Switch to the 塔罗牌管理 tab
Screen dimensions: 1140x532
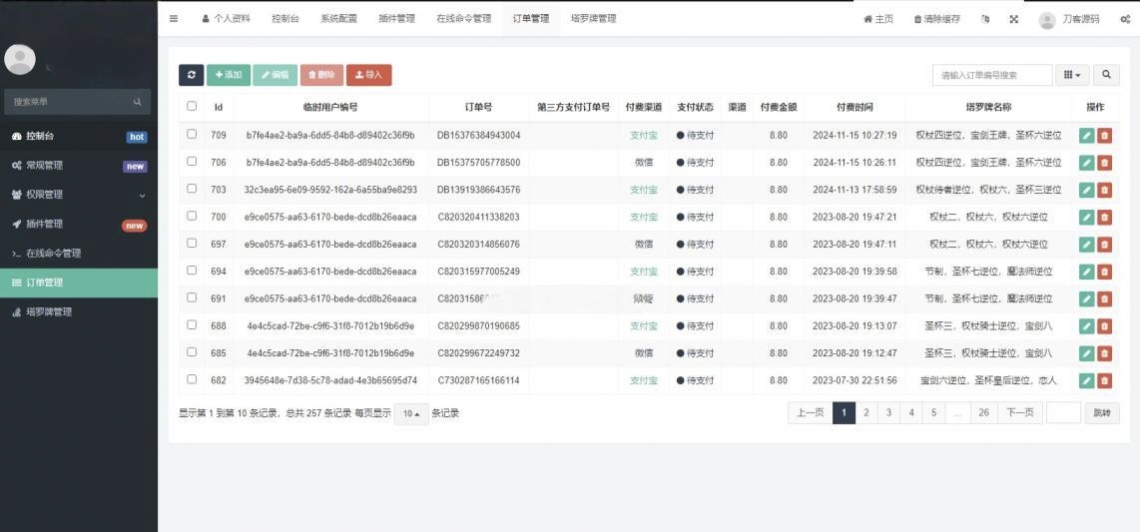point(593,19)
